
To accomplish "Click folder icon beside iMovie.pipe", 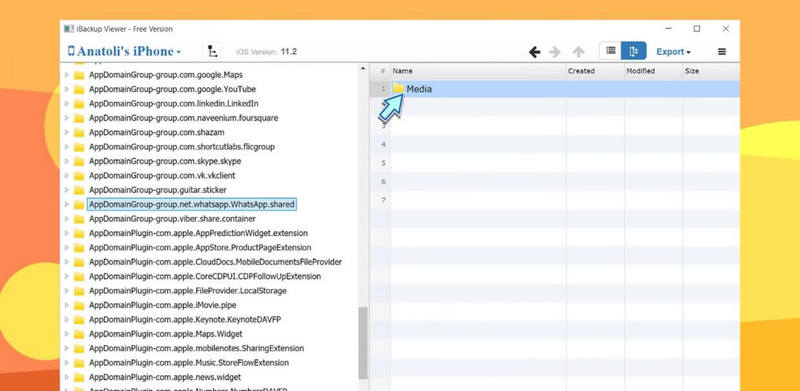I will [x=79, y=305].
